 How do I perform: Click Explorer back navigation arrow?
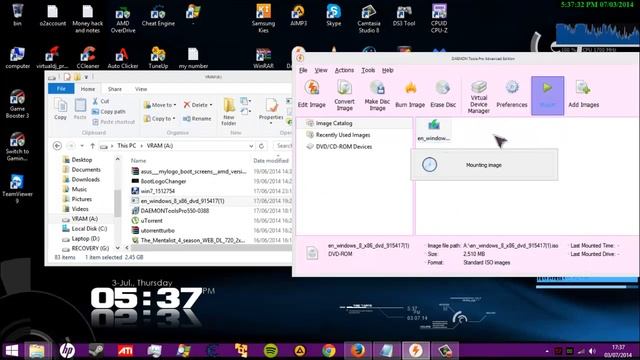click(x=58, y=146)
